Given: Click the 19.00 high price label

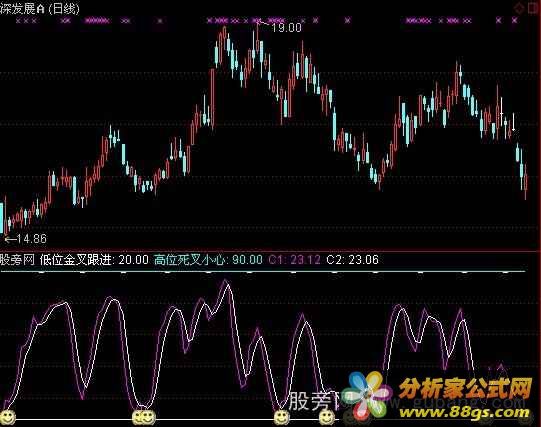Looking at the screenshot, I should click(286, 28).
